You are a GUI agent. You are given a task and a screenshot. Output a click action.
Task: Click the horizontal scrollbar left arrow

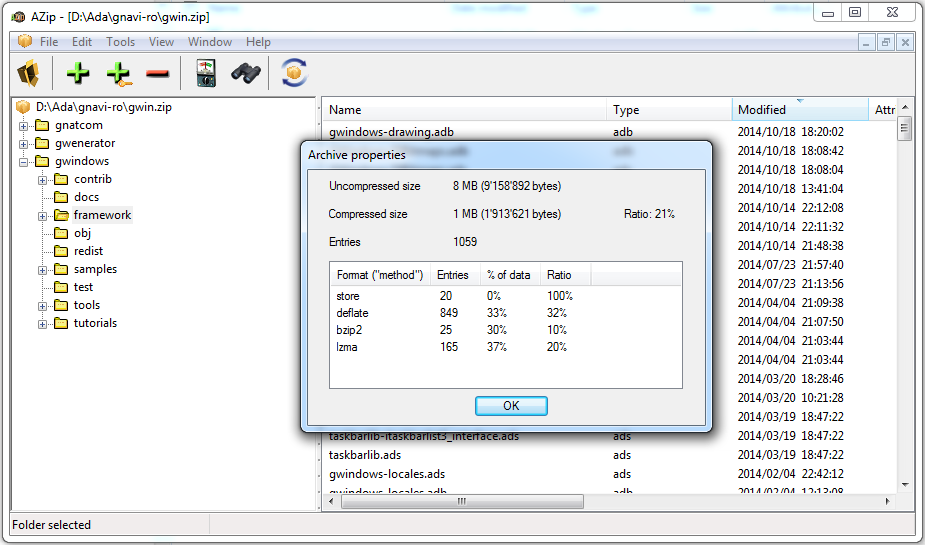[331, 501]
